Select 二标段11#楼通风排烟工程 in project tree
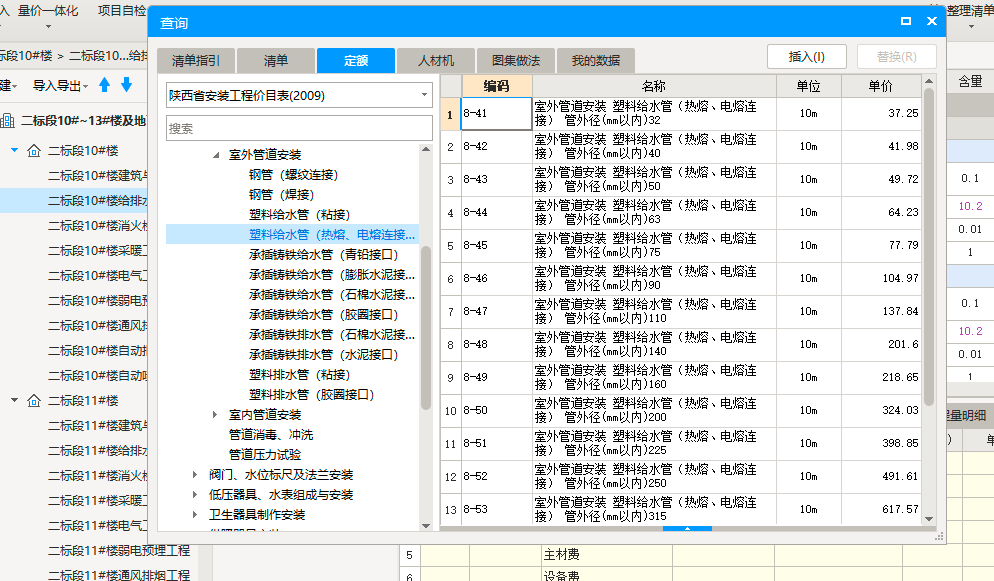Viewport: 994px width, 581px height. point(119,575)
